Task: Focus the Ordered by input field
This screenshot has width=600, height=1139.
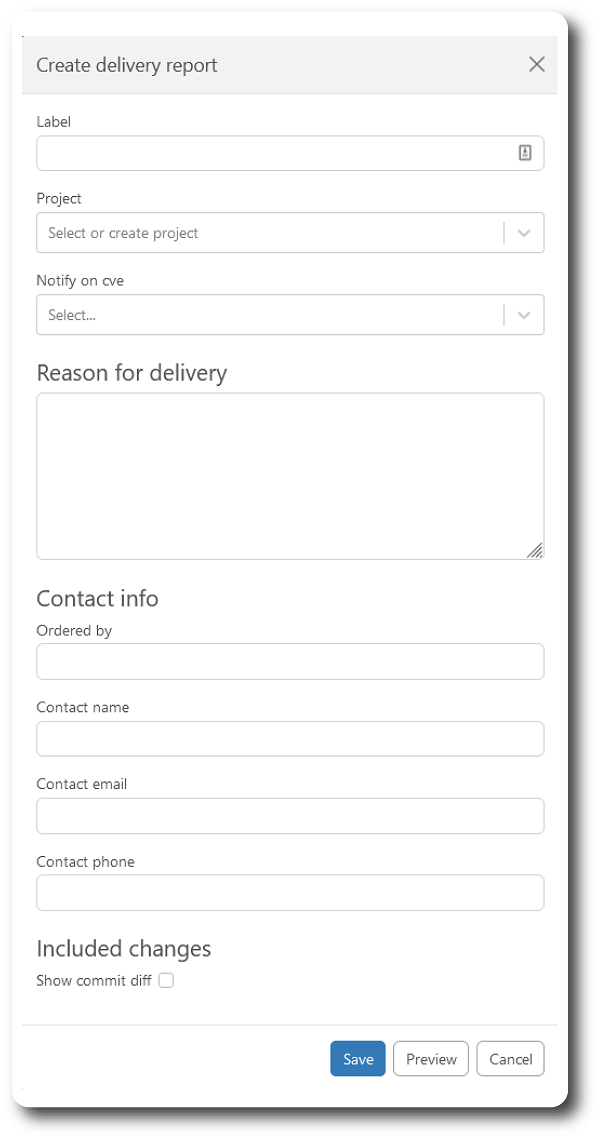Action: tap(290, 662)
